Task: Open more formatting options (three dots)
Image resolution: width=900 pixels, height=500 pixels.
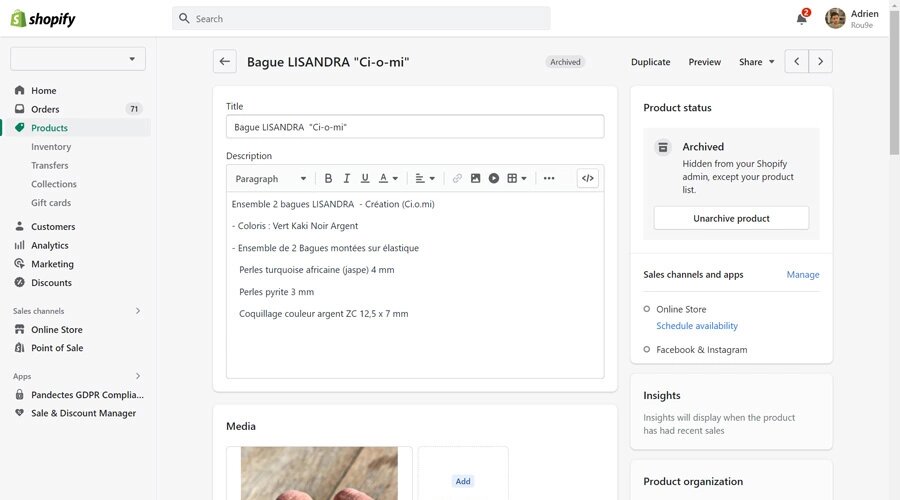Action: 549,179
